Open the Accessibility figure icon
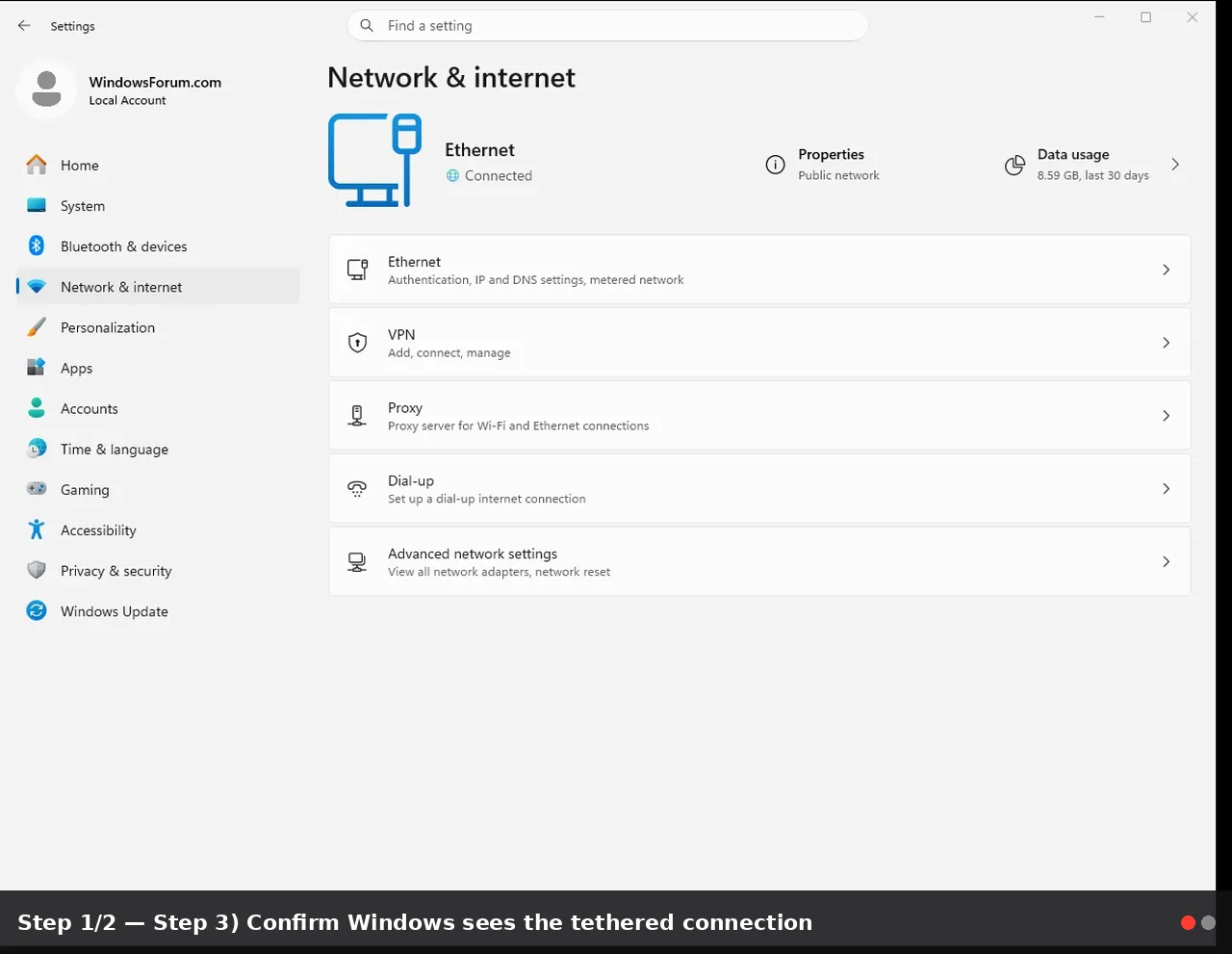The image size is (1232, 954). coord(37,529)
